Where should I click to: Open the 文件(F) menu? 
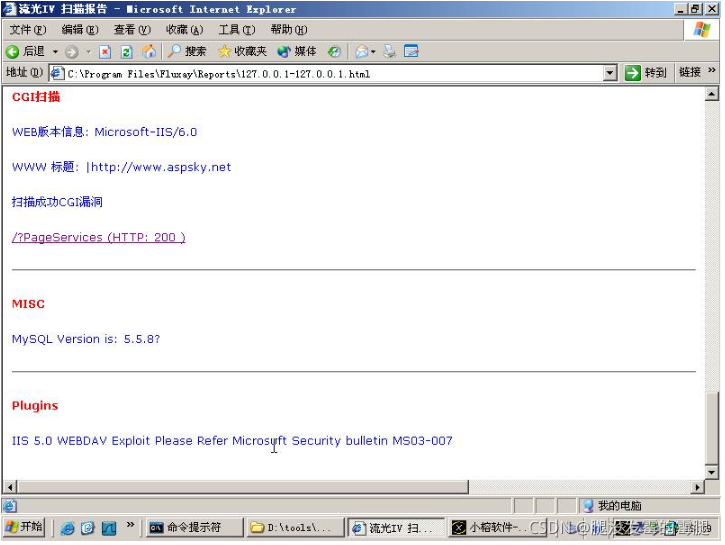coord(28,30)
